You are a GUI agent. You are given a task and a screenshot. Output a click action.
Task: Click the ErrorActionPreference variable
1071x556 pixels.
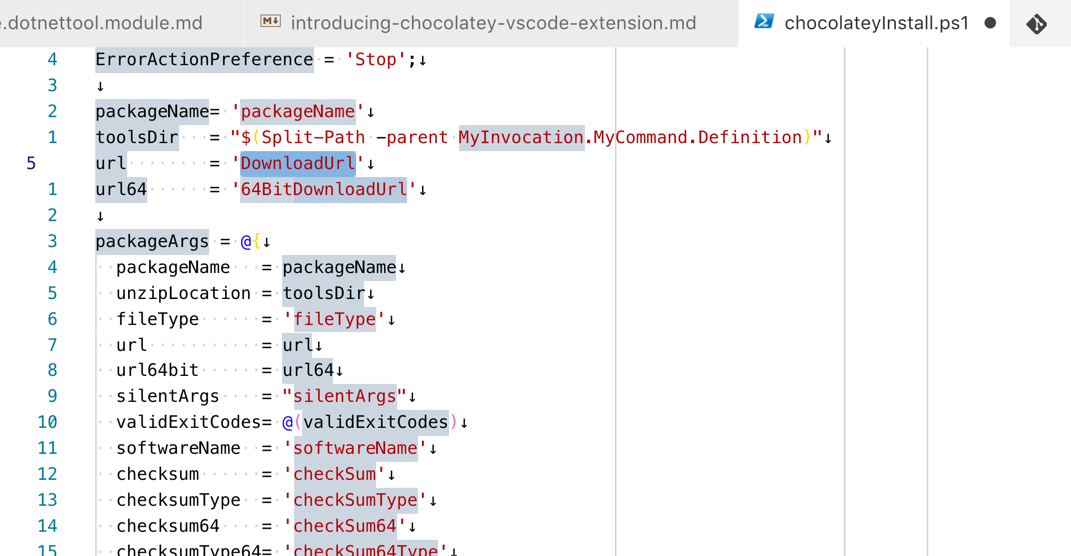204,59
